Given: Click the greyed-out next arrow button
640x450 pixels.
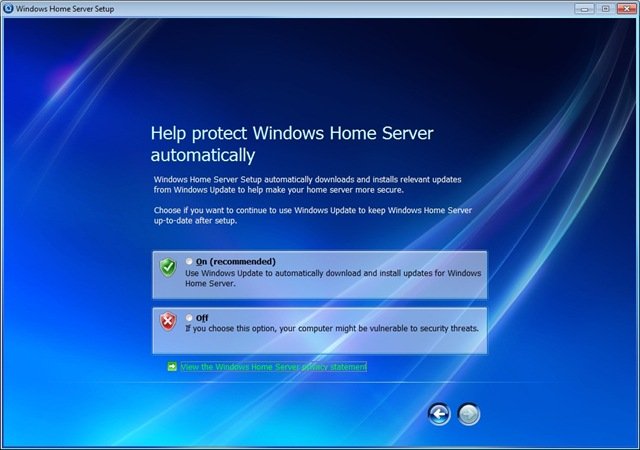Looking at the screenshot, I should click(x=469, y=414).
